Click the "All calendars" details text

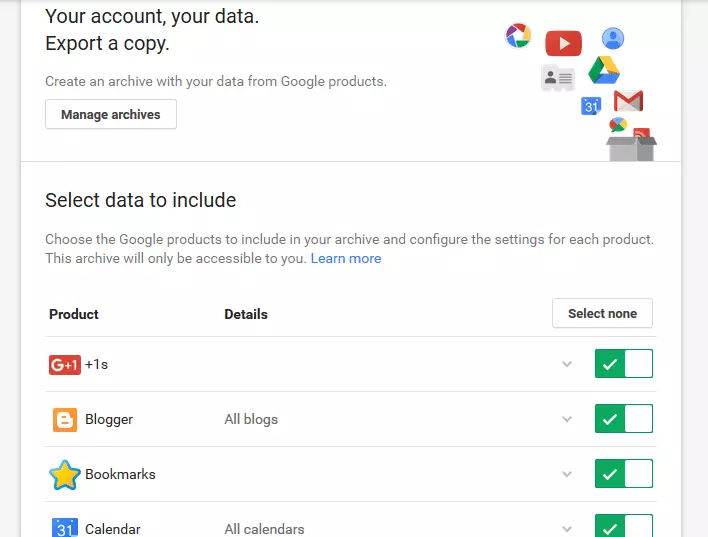(x=264, y=529)
